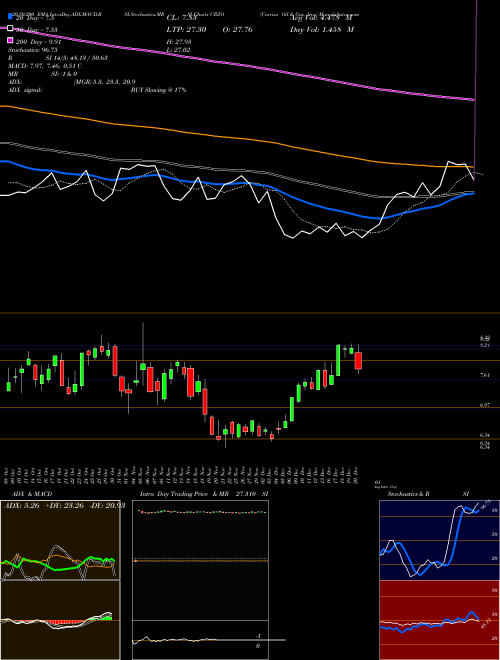This screenshot has height=660, width=500.
Task: Click the intraday trading price panel
Action: click(x=200, y=560)
